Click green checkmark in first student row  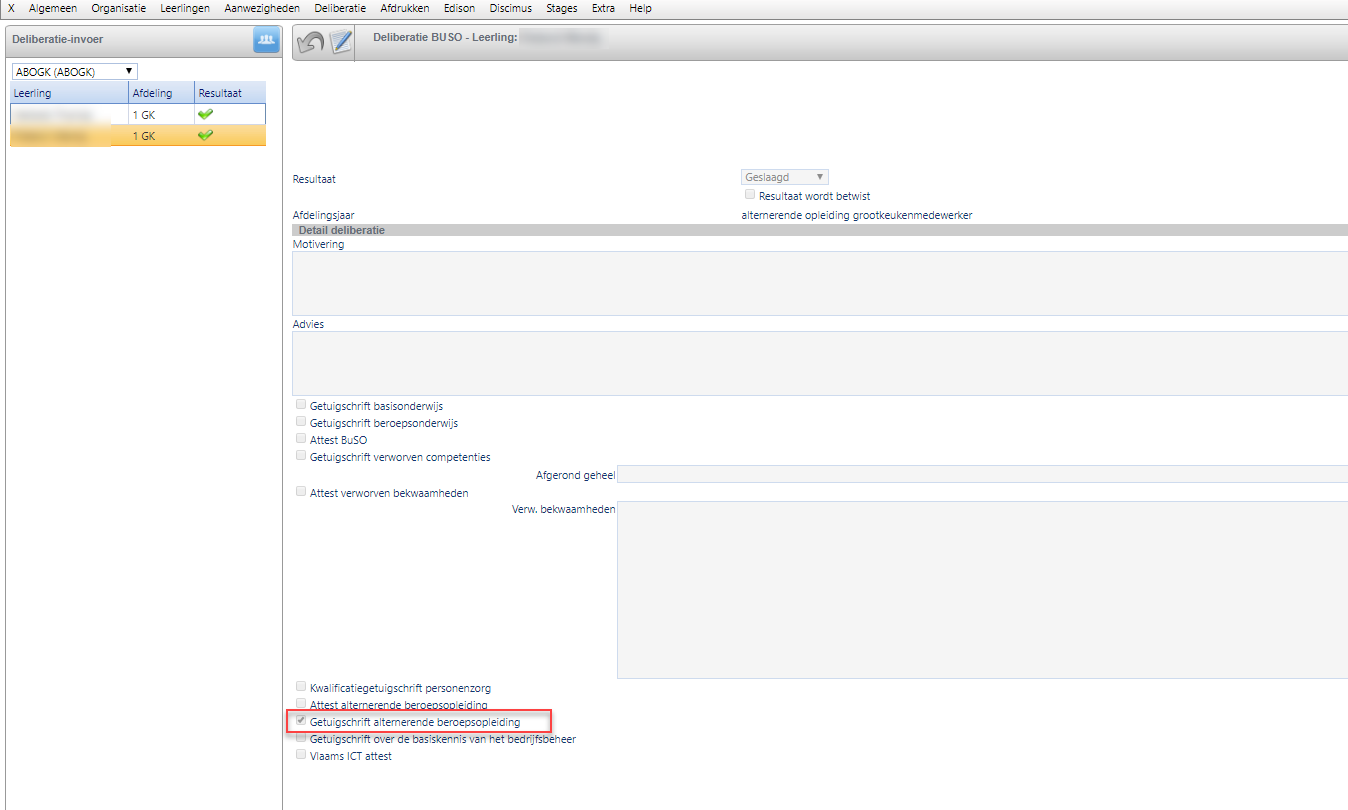(x=206, y=115)
